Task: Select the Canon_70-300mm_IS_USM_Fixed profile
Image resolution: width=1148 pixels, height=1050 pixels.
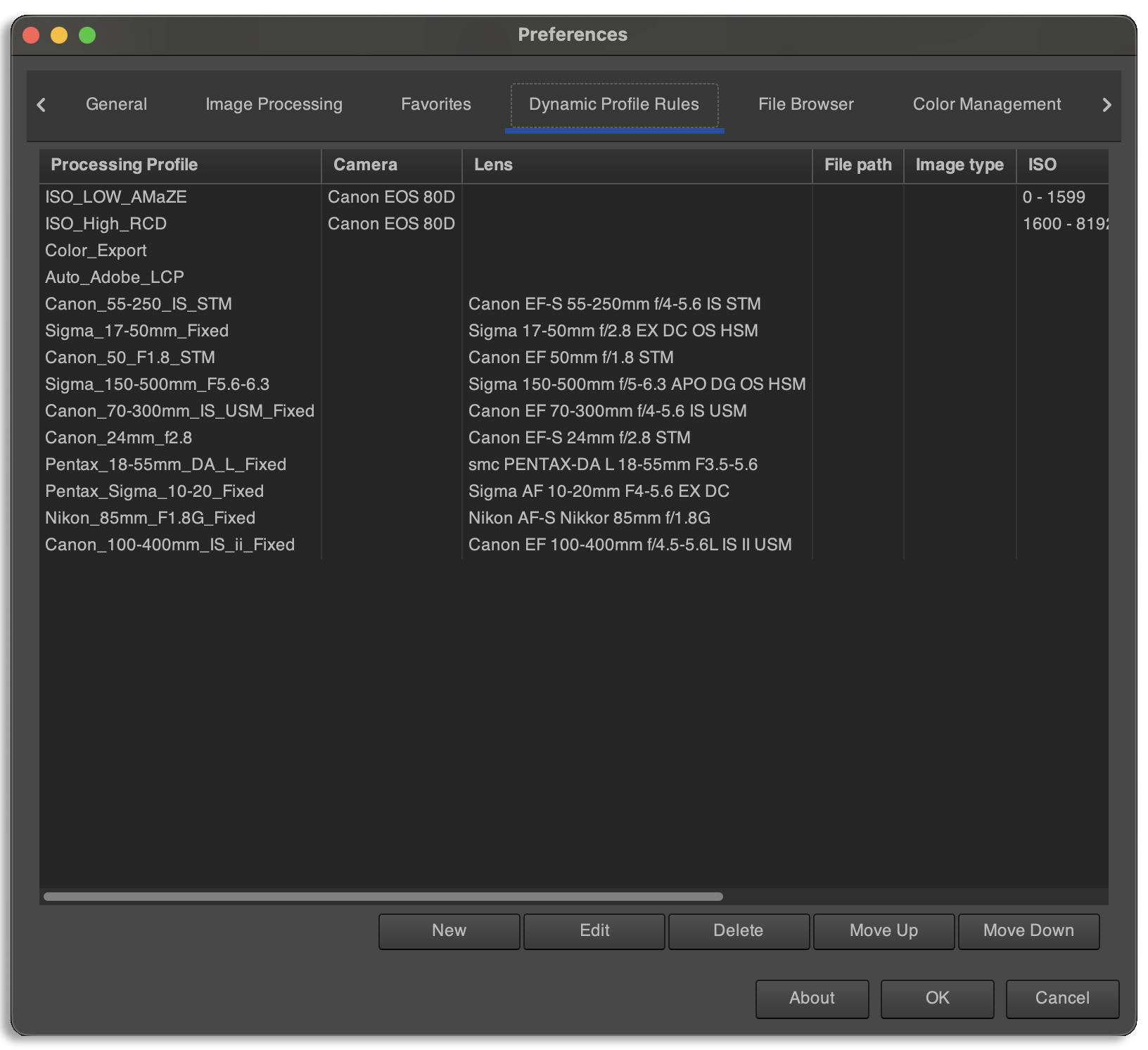Action: coord(179,411)
